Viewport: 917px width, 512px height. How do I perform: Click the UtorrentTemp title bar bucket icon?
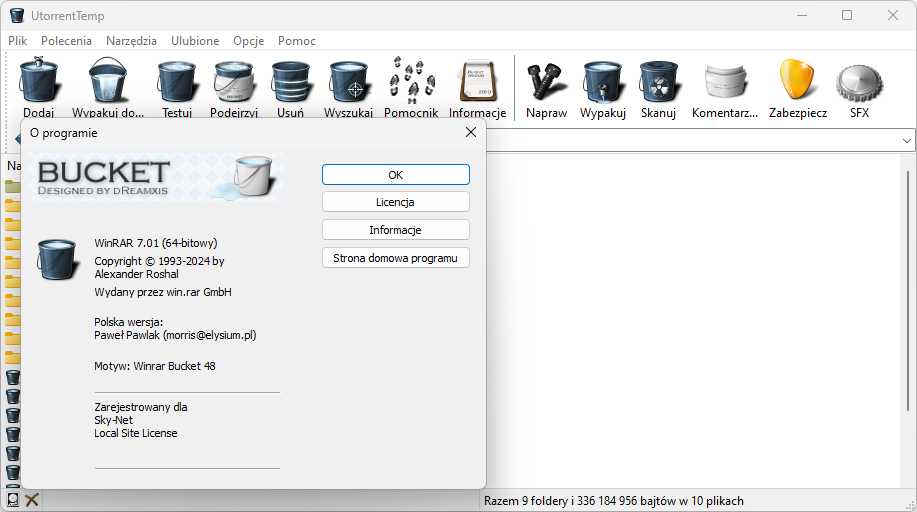pyautogui.click(x=17, y=15)
